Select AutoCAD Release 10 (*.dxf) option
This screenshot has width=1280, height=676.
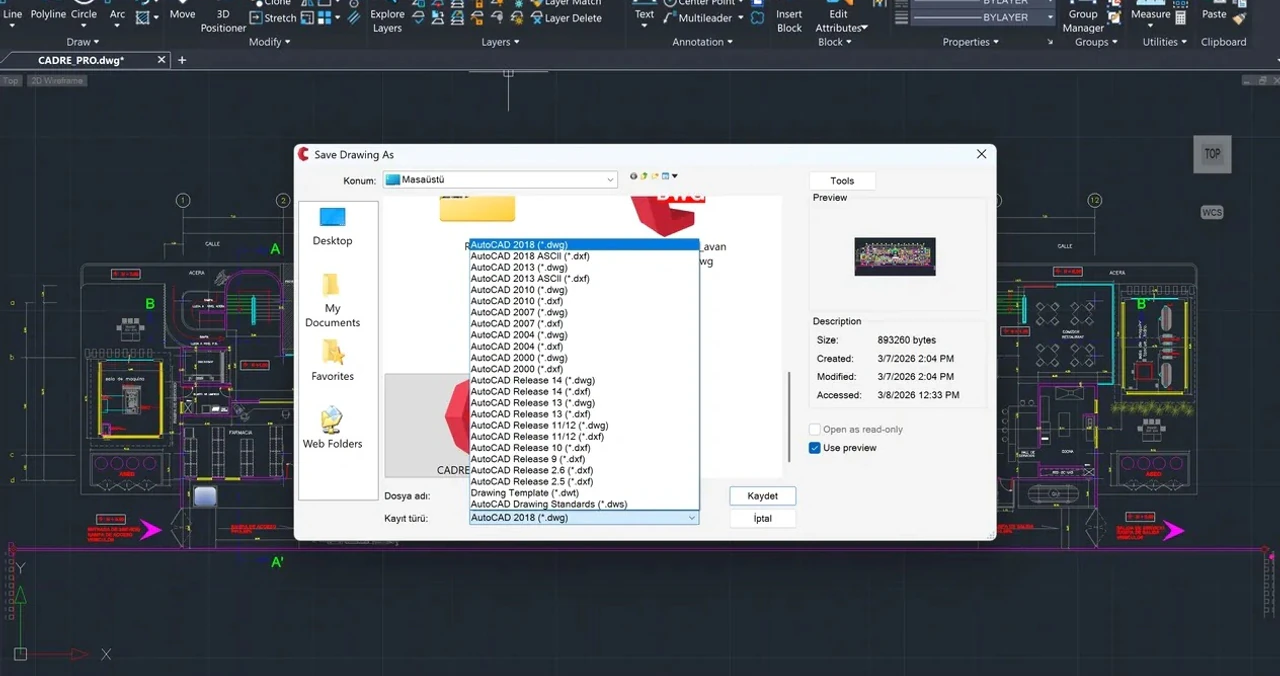tap(584, 448)
